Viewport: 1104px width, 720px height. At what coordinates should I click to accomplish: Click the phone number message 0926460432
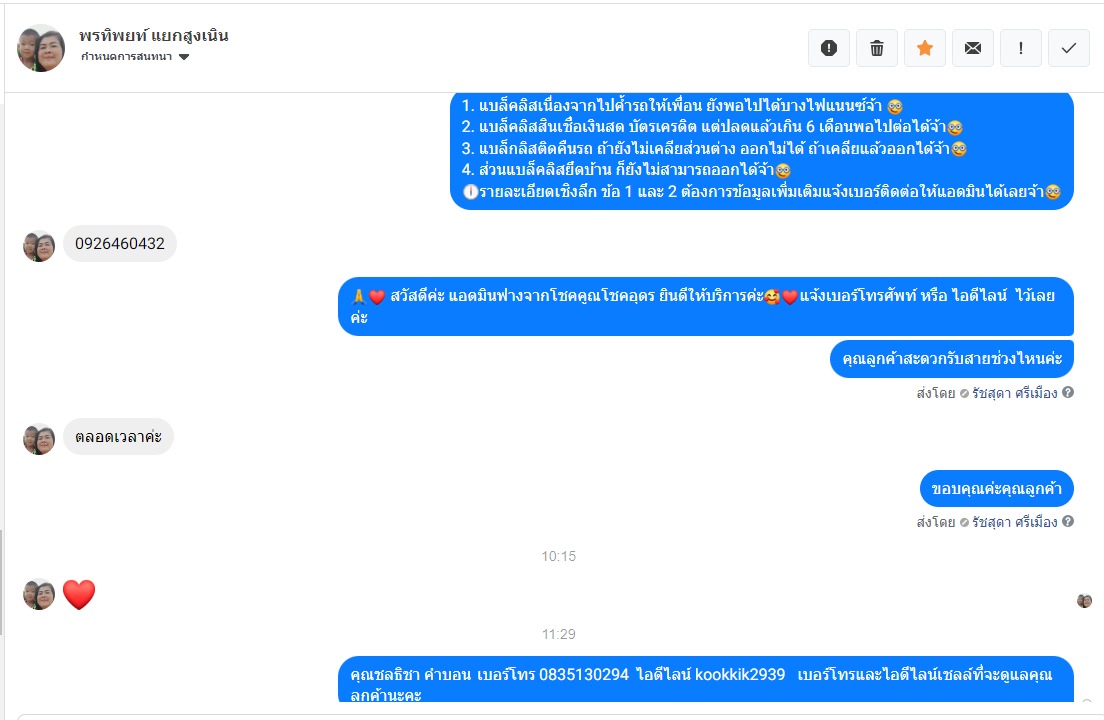(x=120, y=244)
